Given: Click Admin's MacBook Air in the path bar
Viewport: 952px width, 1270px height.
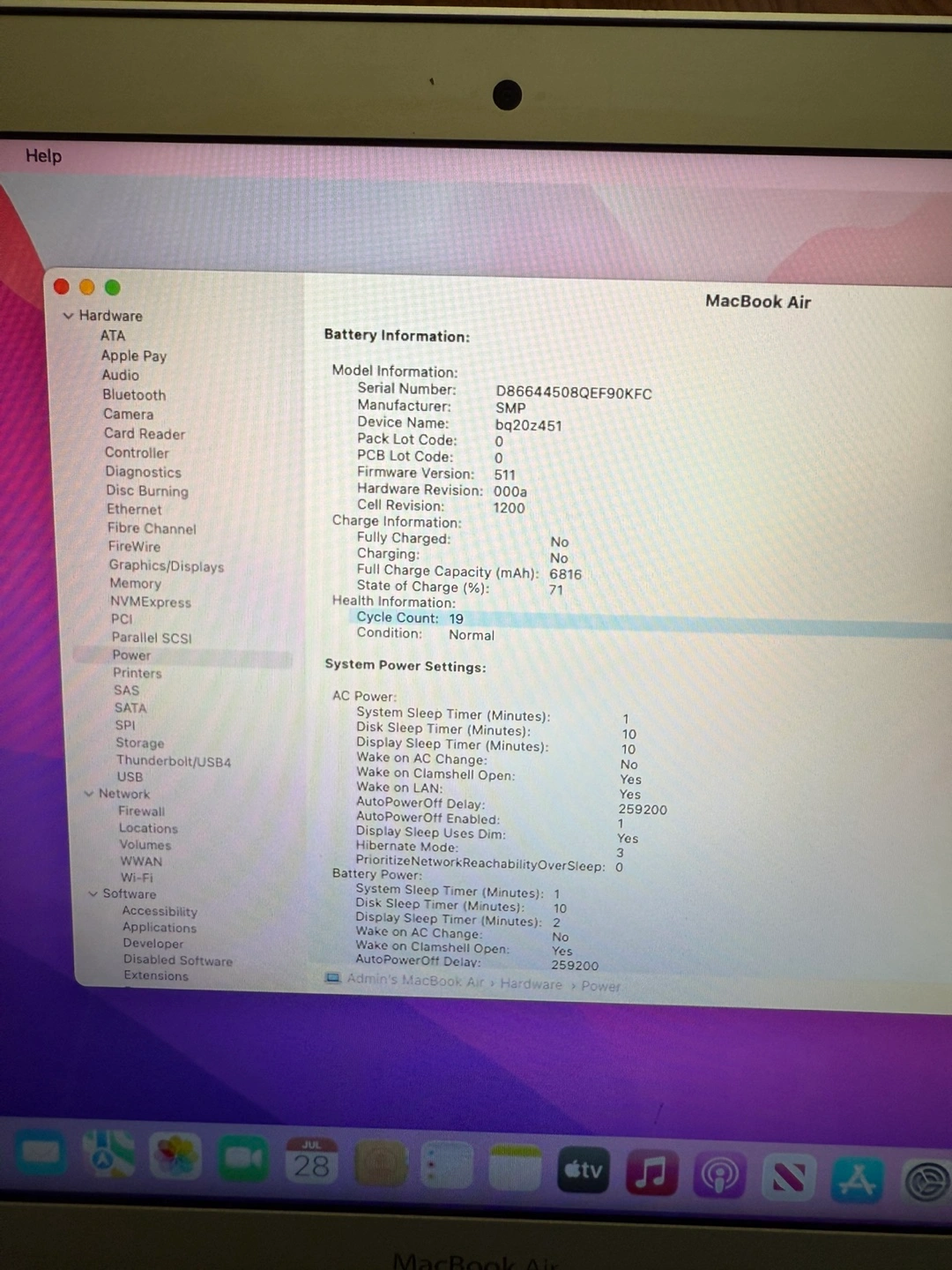Looking at the screenshot, I should pyautogui.click(x=415, y=980).
